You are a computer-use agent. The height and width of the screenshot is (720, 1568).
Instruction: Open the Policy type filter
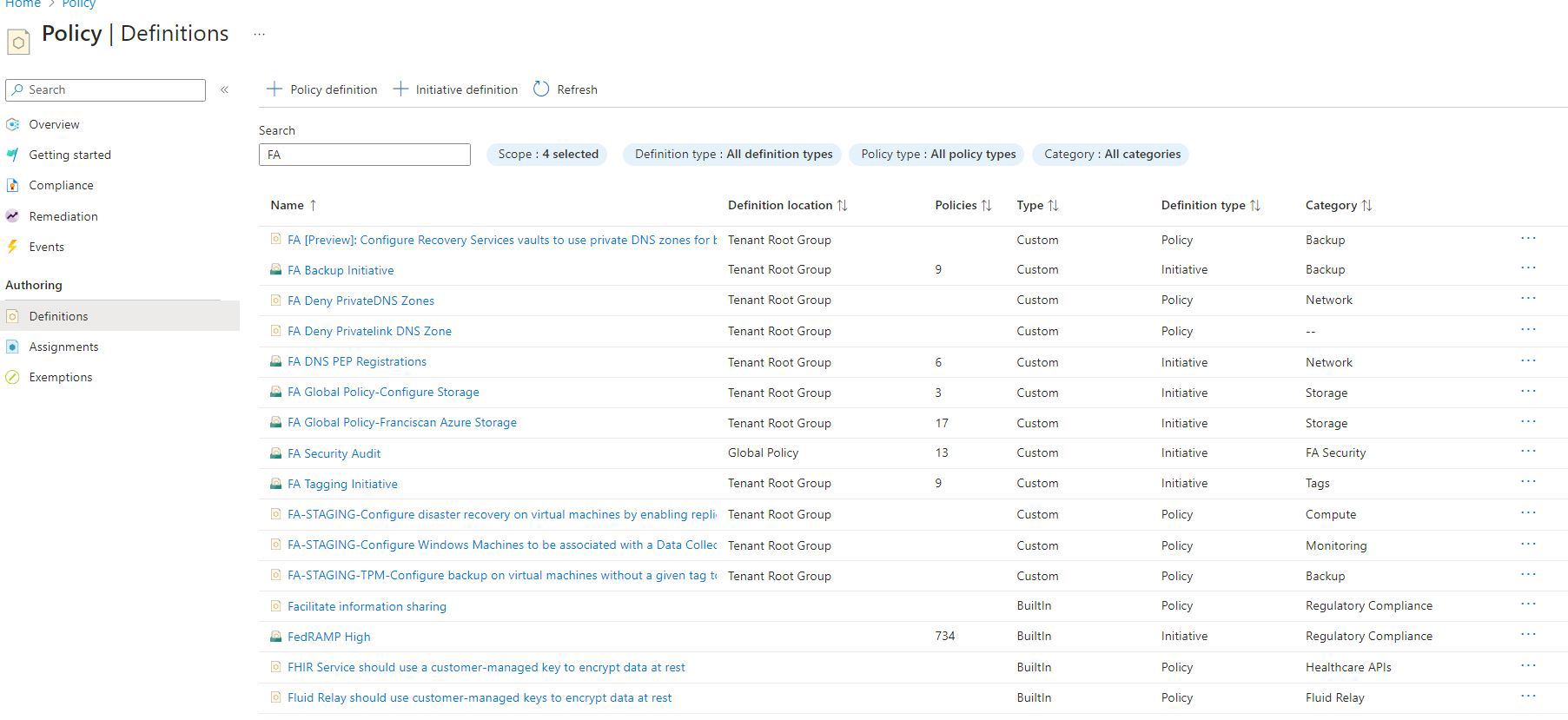[x=937, y=154]
